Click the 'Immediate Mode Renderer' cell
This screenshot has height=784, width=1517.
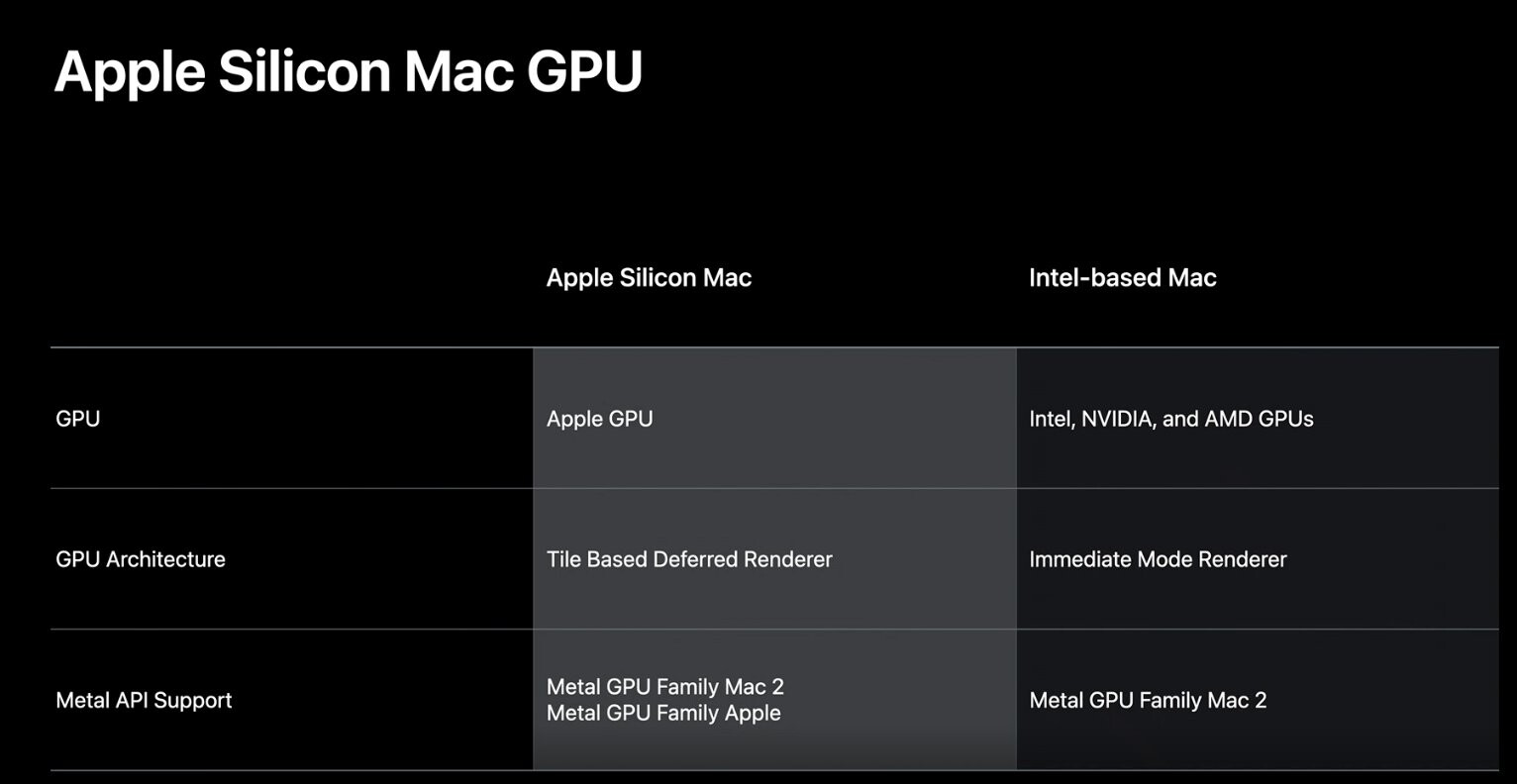coord(1158,559)
